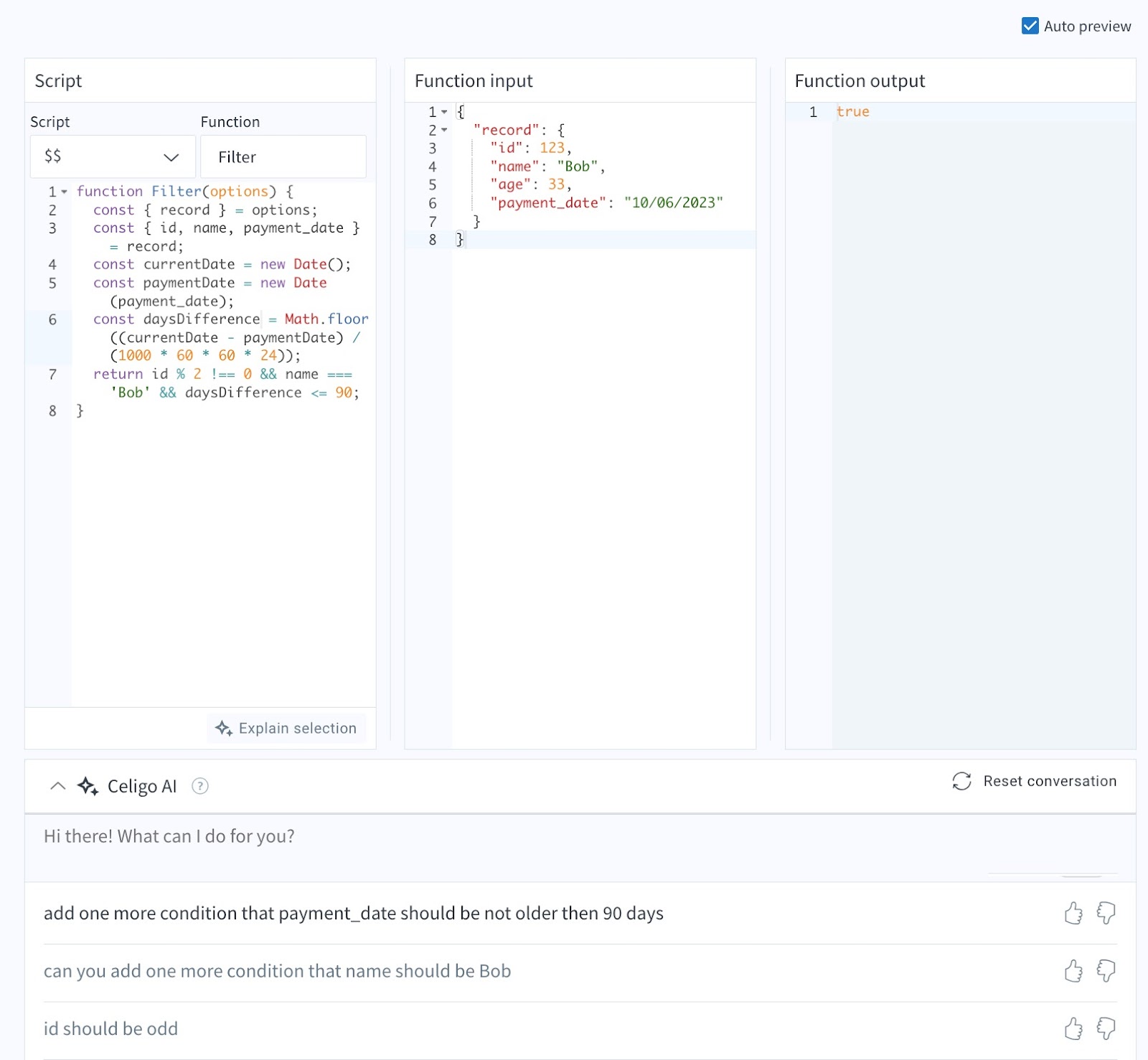Thumbs down the name should be Bob prompt
This screenshot has height=1060, width=1148.
1106,971
